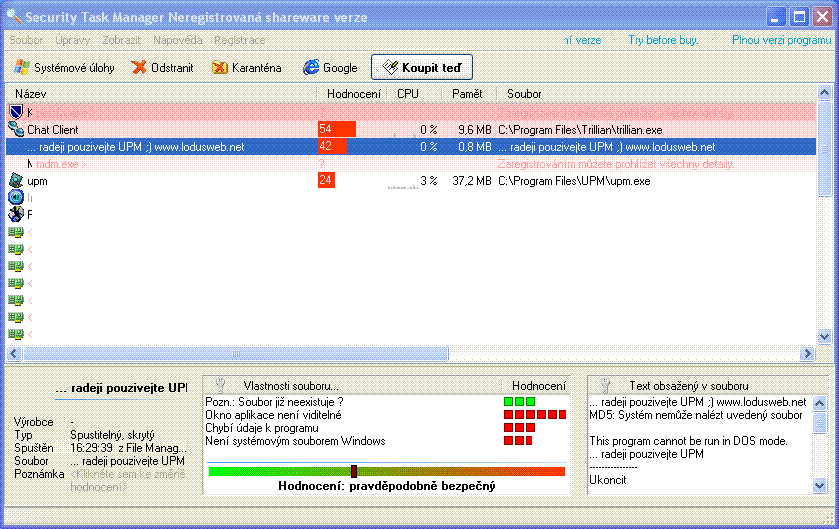The width and height of the screenshot is (839, 529).
Task: Click the Systémové úlohy Windows flag icon
Action: pos(22,67)
